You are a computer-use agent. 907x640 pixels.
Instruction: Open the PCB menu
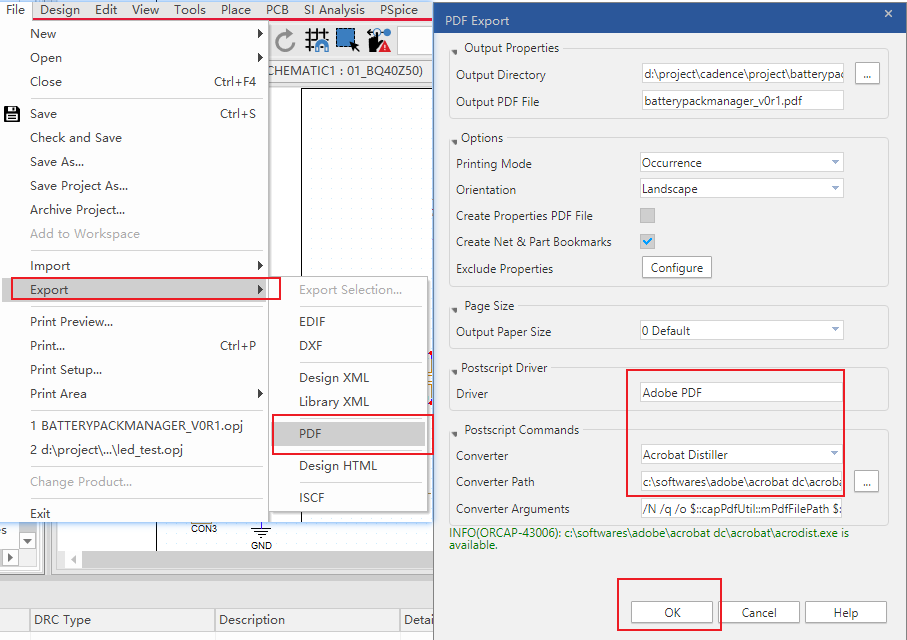277,10
